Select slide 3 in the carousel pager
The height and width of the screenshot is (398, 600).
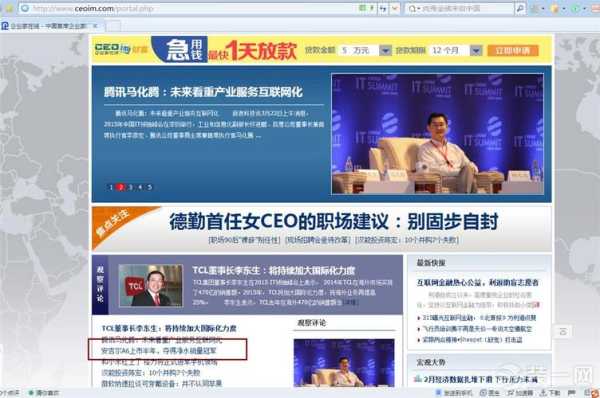point(130,187)
